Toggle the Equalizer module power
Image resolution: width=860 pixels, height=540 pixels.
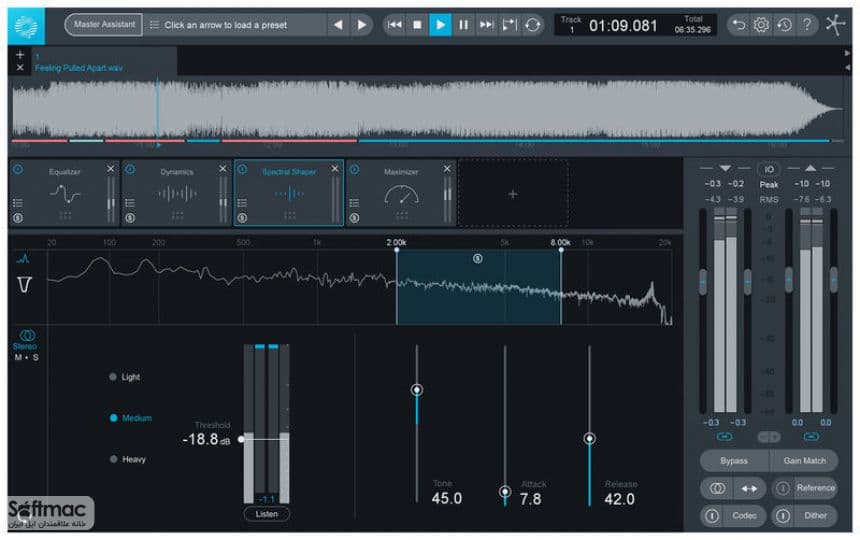point(18,169)
